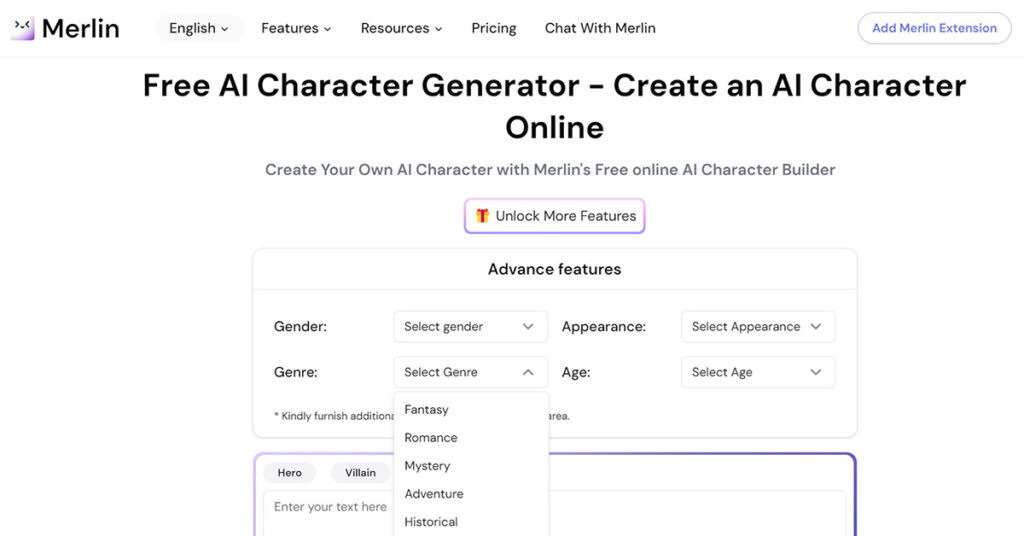Click the Unlock More Features button
Screen dimensions: 1024x536
coord(555,216)
